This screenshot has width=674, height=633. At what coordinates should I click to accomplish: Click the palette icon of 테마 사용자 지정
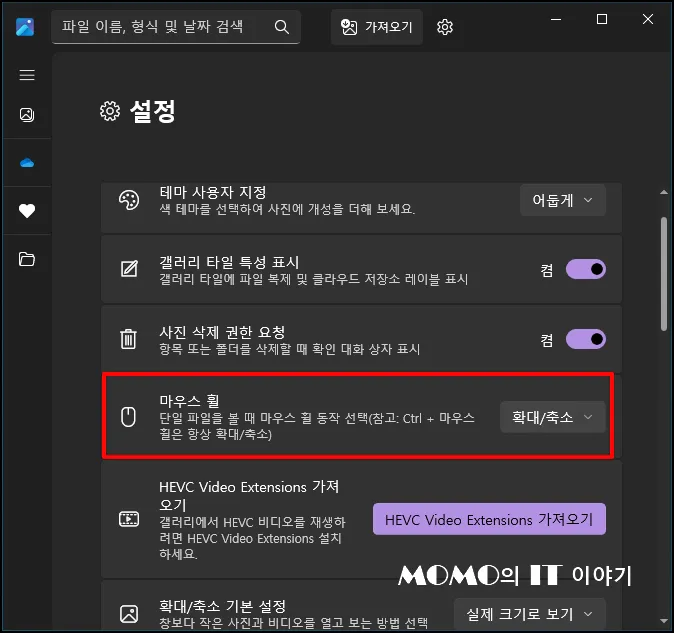coord(129,200)
